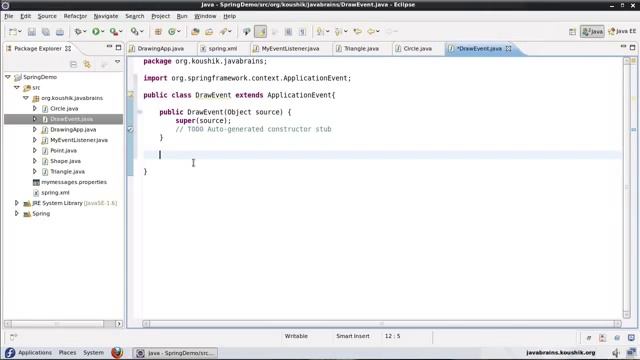Toggle Show Whitespace Characters icon
640x360 pixels.
tap(302, 31)
